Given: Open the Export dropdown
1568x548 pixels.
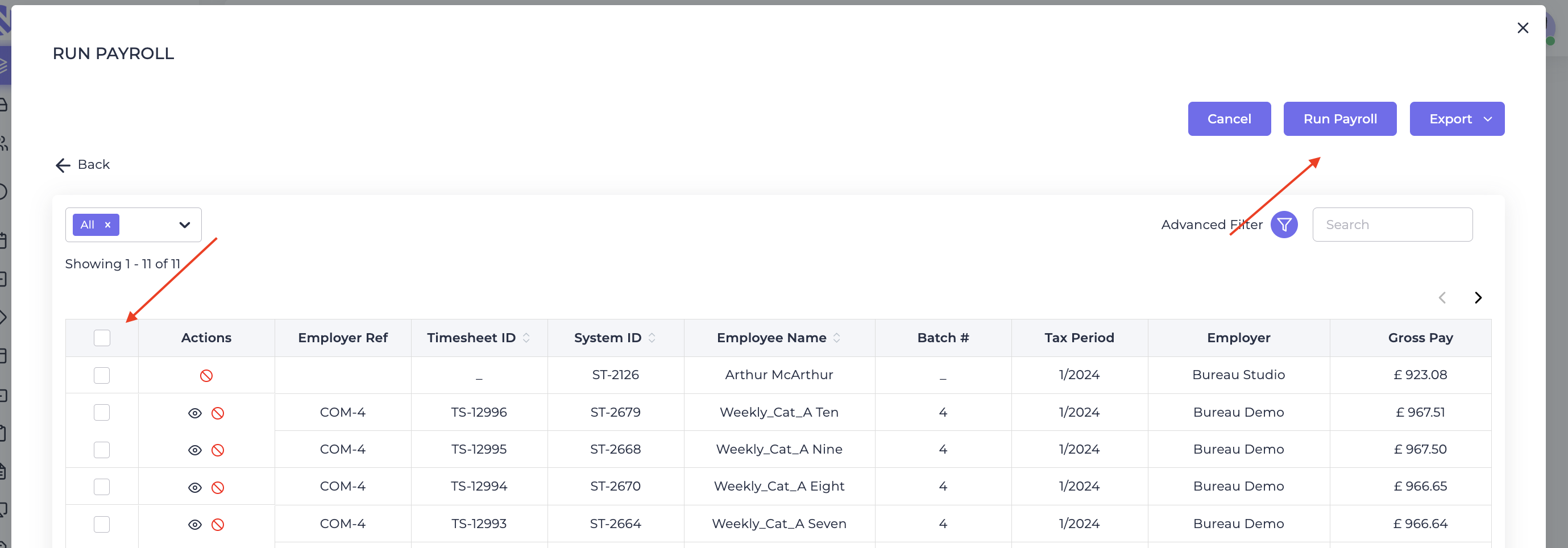Looking at the screenshot, I should [1457, 119].
